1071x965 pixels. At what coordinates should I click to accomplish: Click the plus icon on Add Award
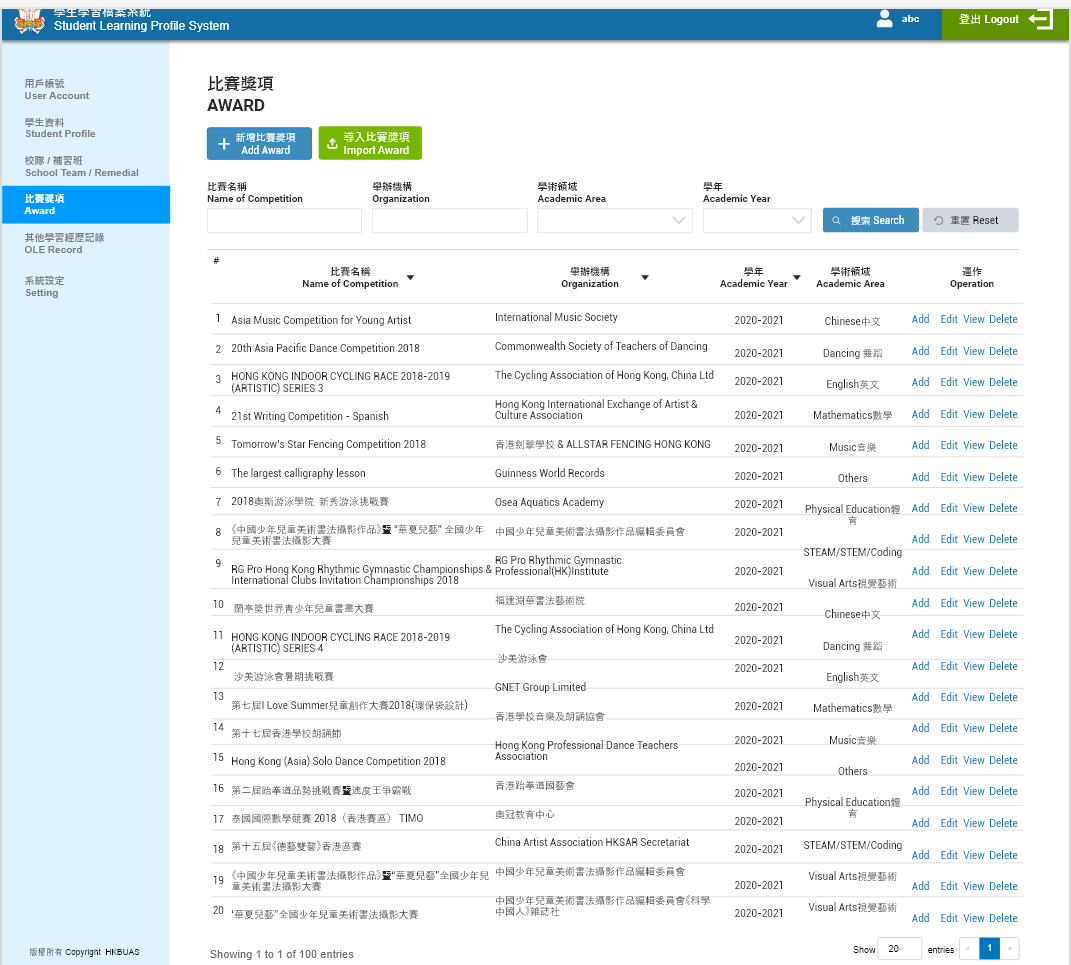224,144
